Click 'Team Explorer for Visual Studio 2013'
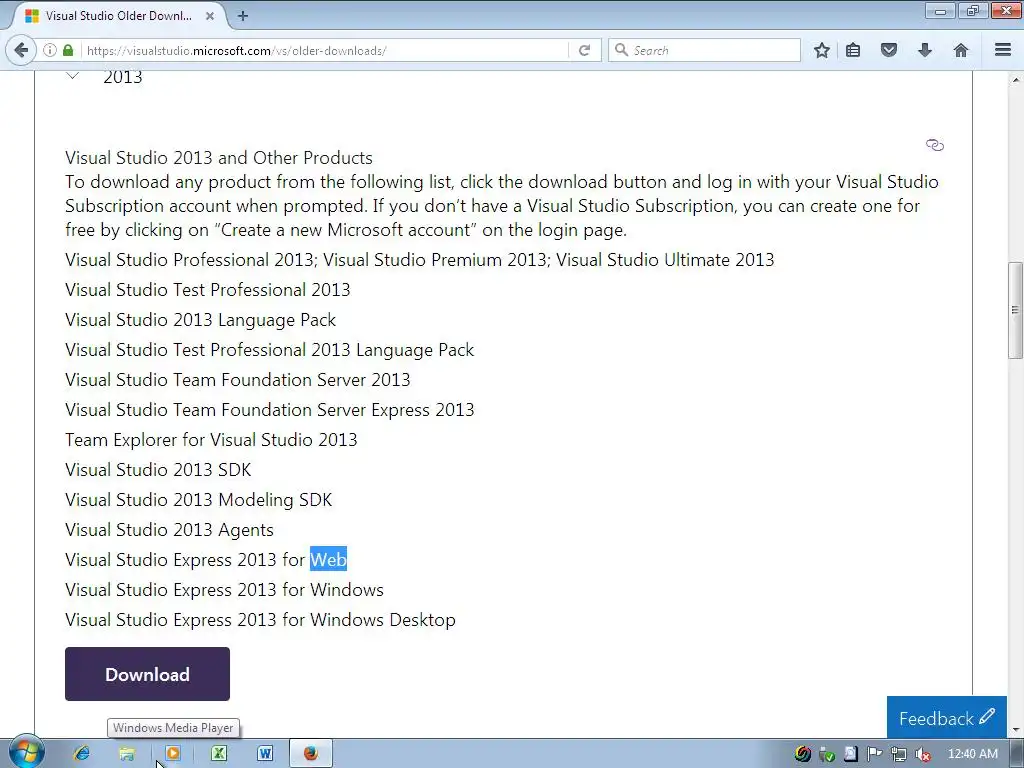The image size is (1024, 768). (x=211, y=440)
